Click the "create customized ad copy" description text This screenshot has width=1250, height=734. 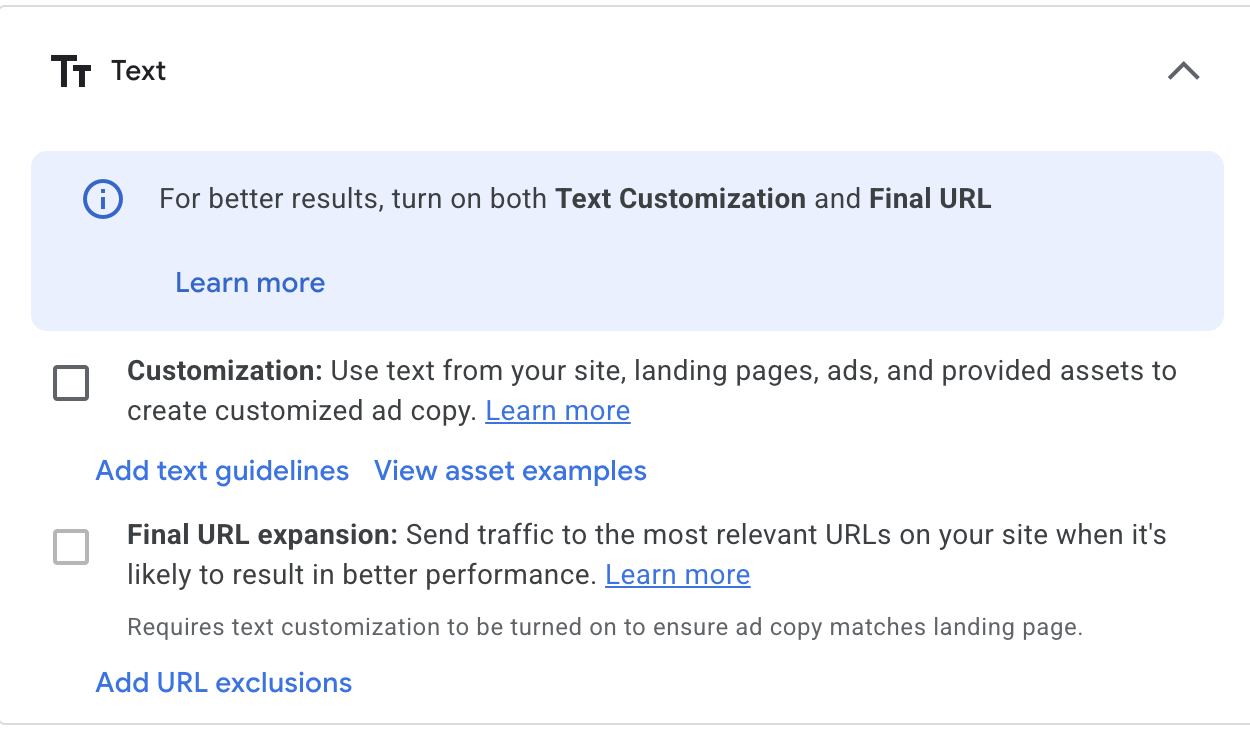click(x=301, y=411)
